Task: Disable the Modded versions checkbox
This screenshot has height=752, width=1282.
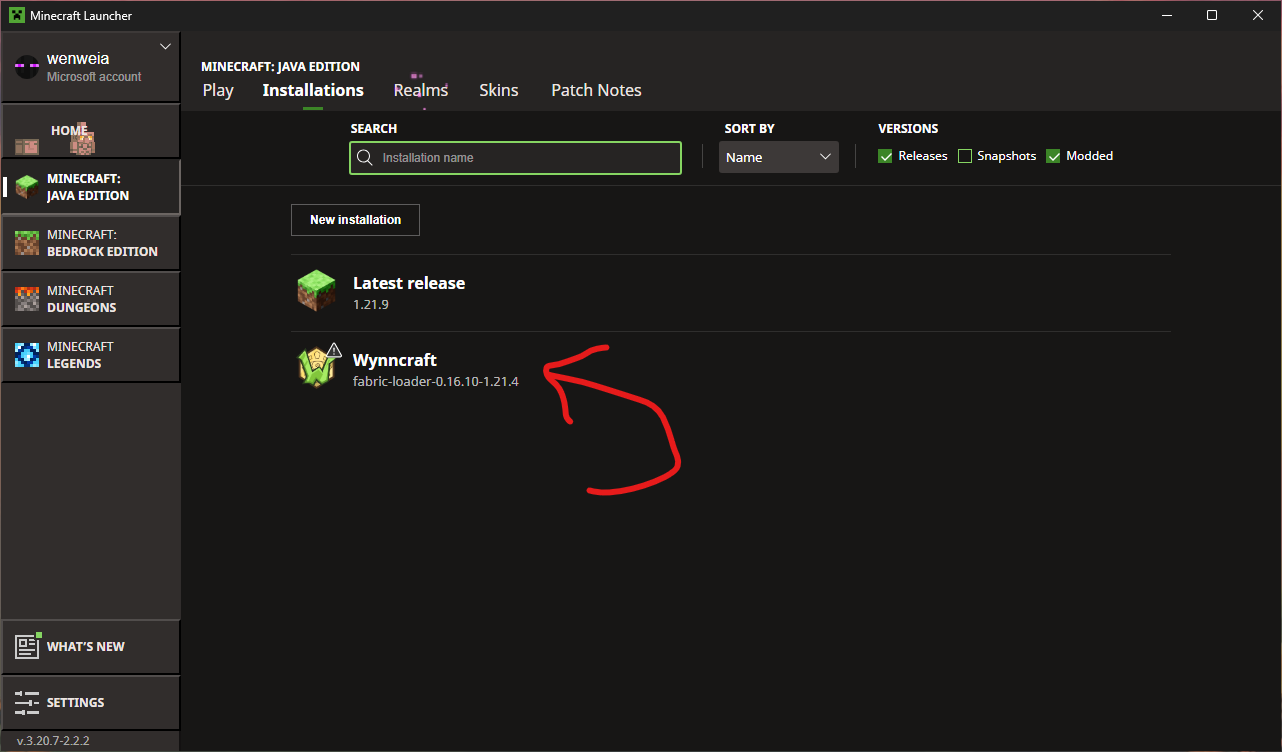Action: [x=1053, y=156]
